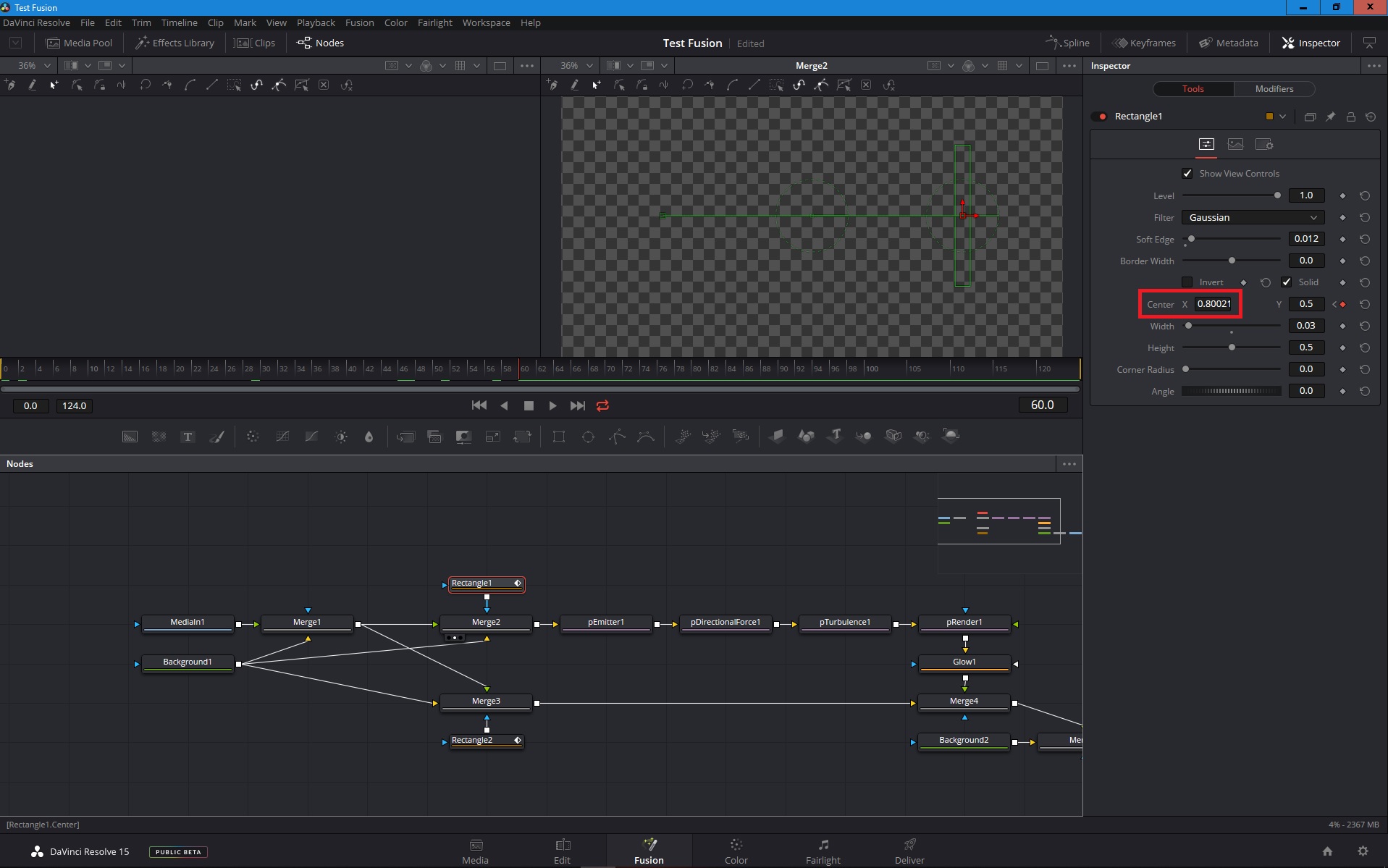Reset the Soft Edge value
The image size is (1388, 868).
(x=1365, y=239)
